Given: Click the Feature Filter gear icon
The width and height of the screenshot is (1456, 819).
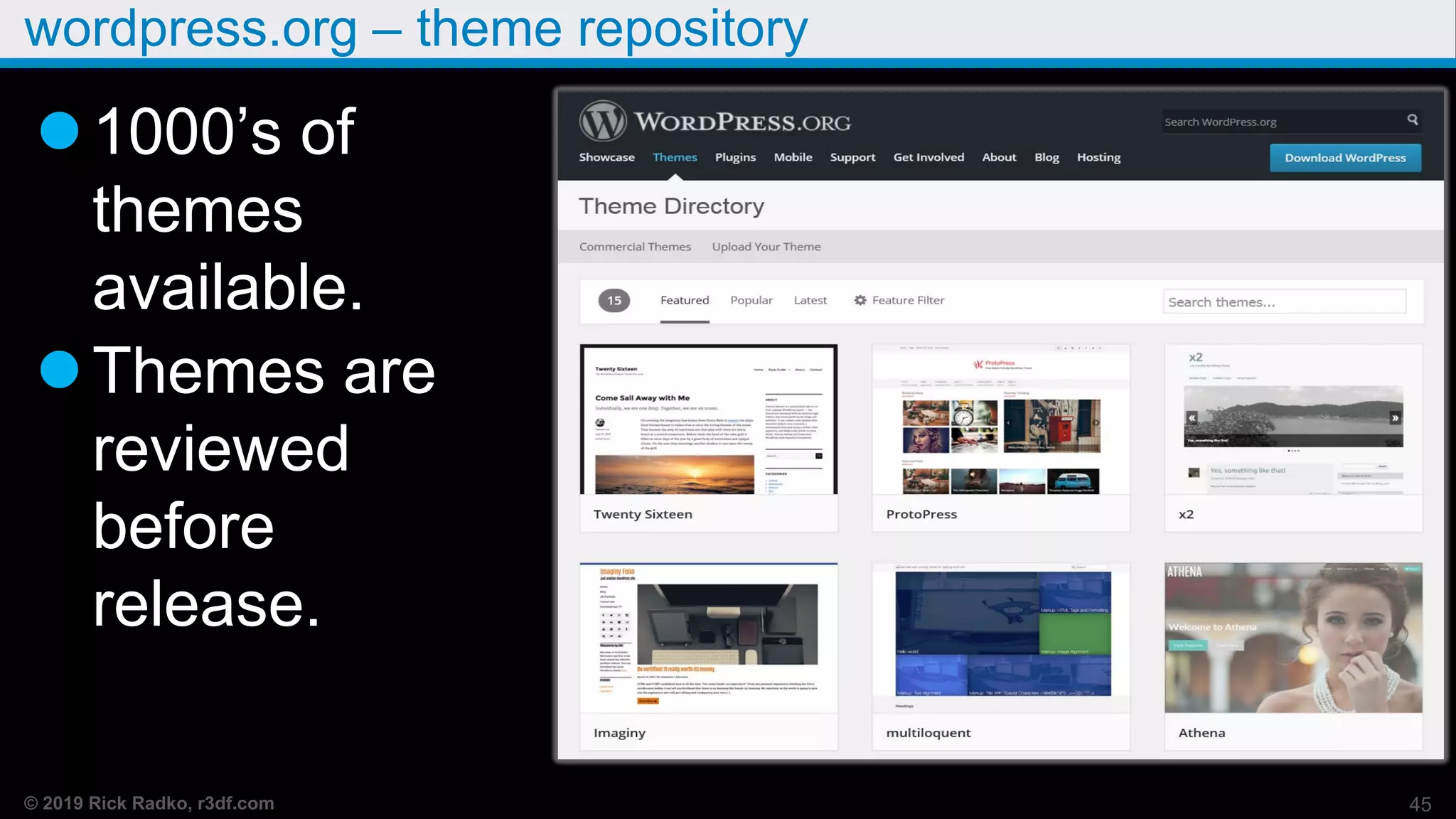Looking at the screenshot, I should (860, 300).
